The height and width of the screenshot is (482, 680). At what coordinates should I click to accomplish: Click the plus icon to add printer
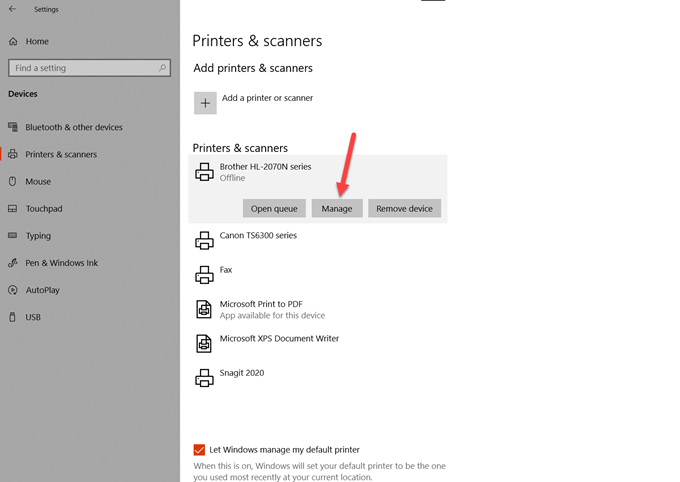tap(205, 102)
